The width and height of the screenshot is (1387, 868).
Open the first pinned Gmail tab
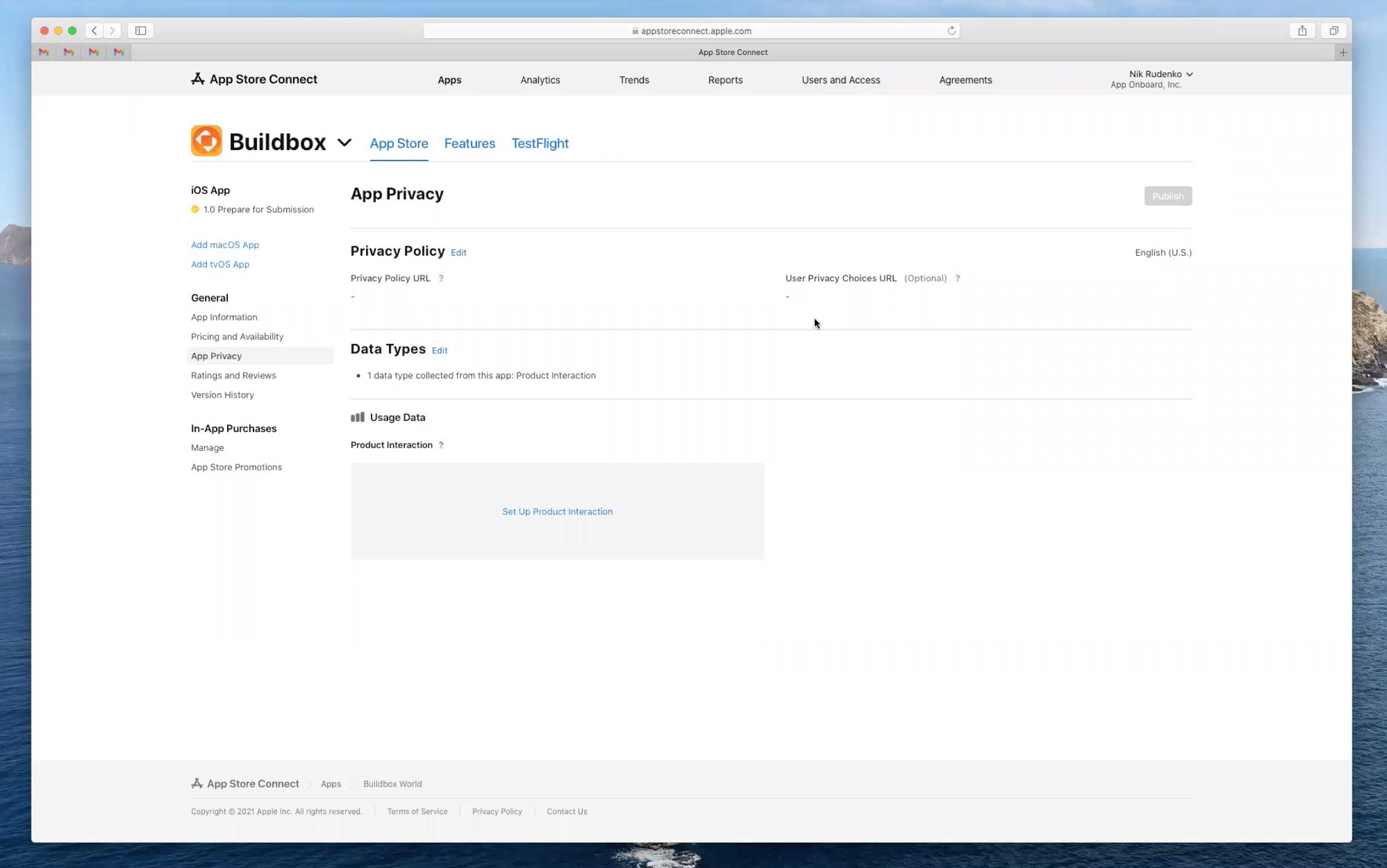pyautogui.click(x=44, y=52)
